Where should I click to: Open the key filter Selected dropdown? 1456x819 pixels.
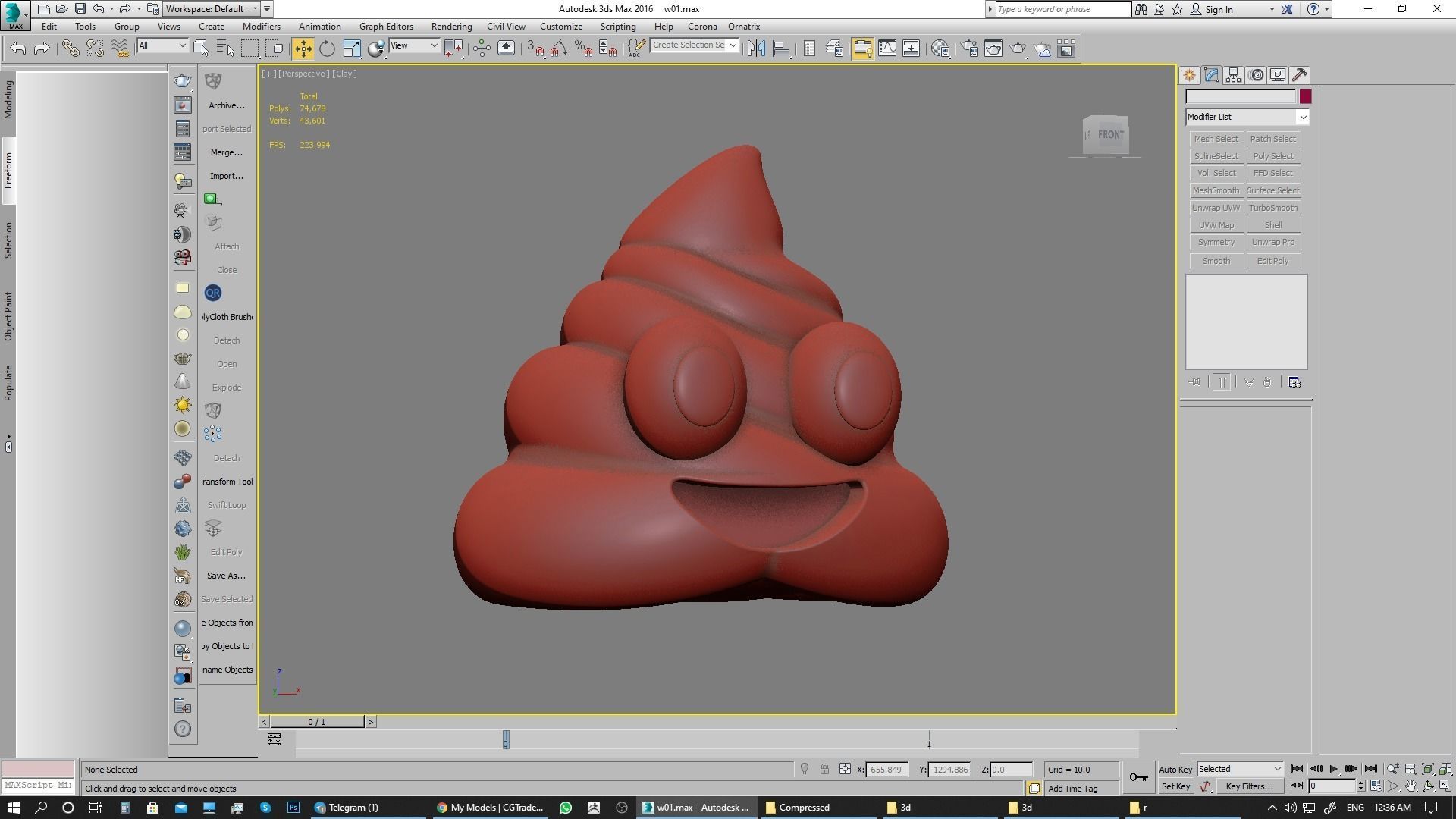pos(1240,769)
